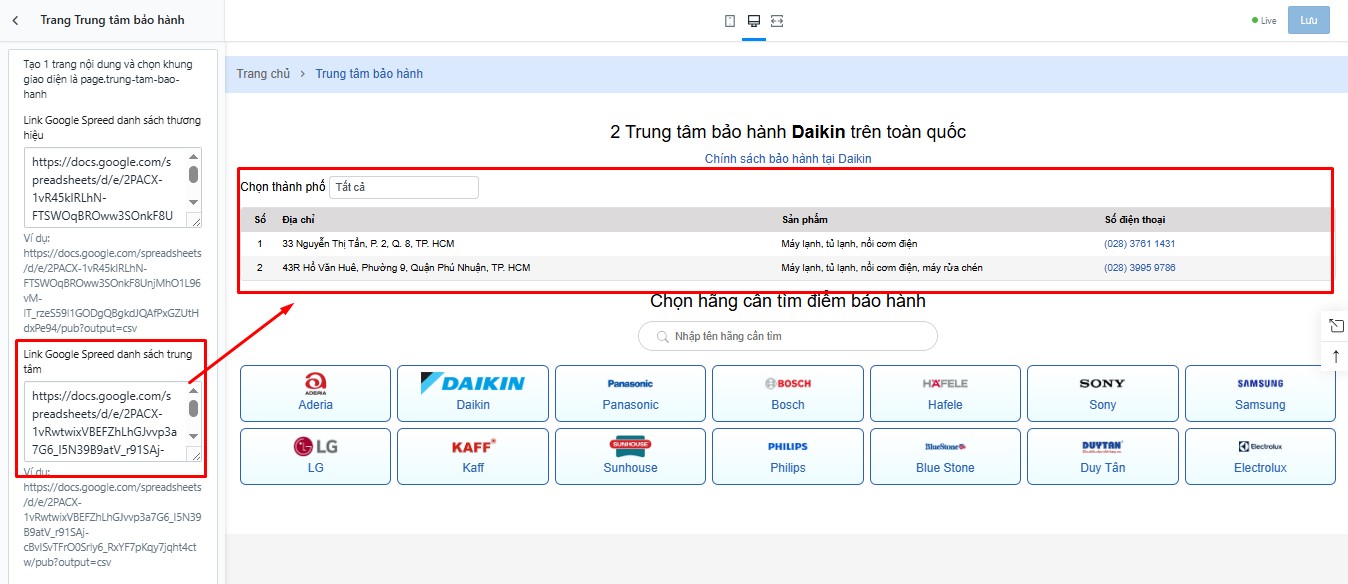Click the scrollbar of the brand list textarea
The height and width of the screenshot is (584, 1348).
coord(193,182)
